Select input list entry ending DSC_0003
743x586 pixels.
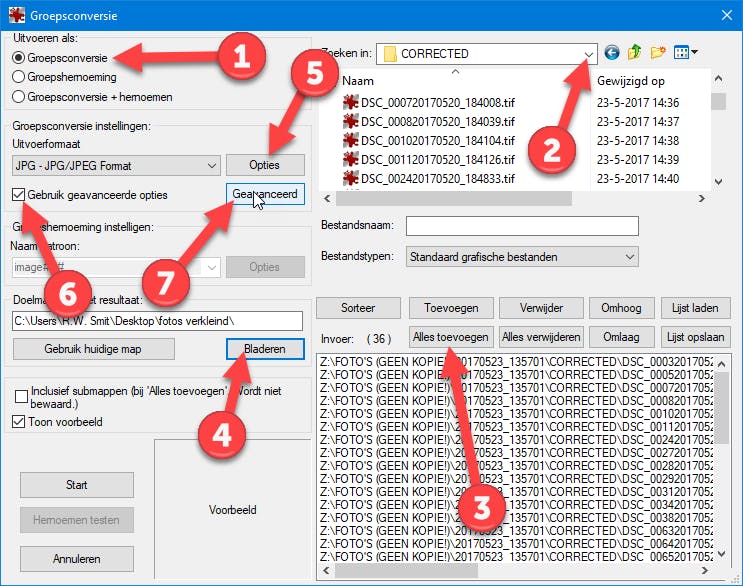(x=516, y=362)
